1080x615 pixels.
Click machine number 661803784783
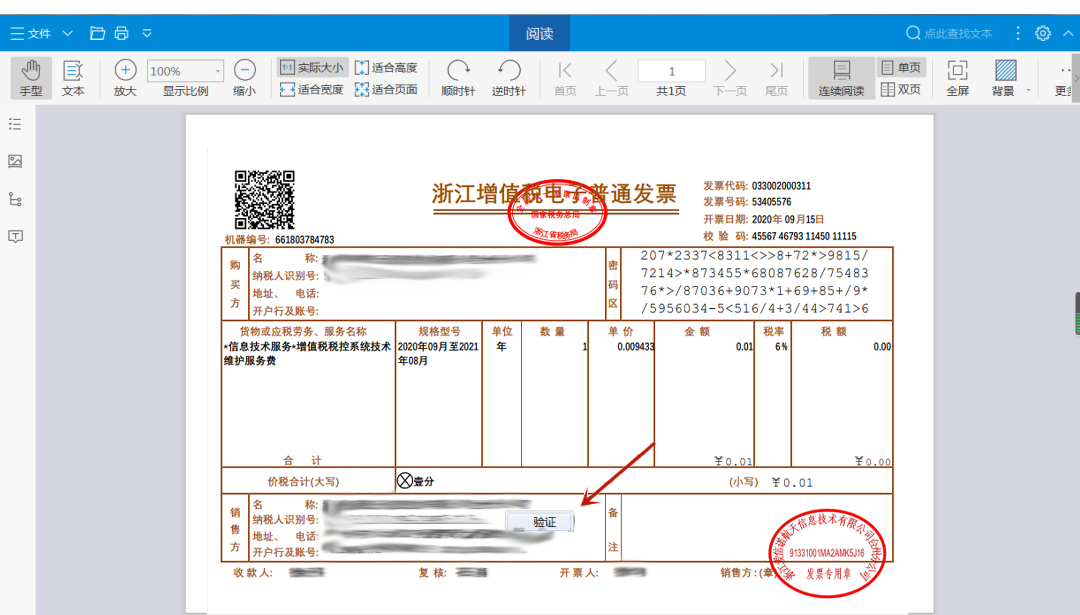[x=304, y=240]
